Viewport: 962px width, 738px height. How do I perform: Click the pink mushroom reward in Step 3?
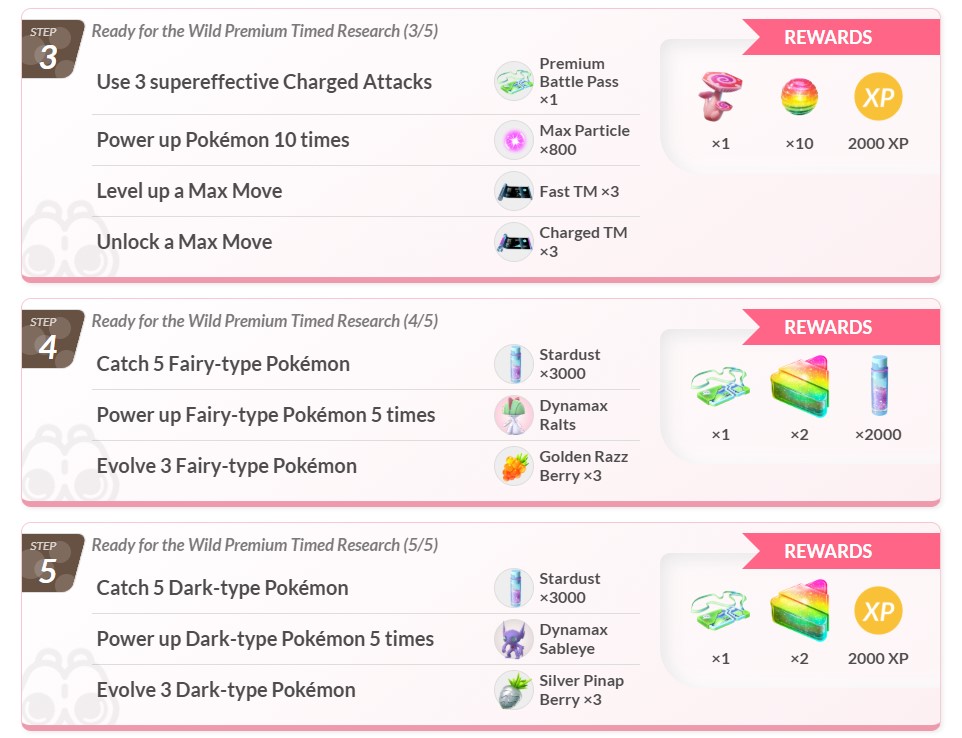pos(720,97)
